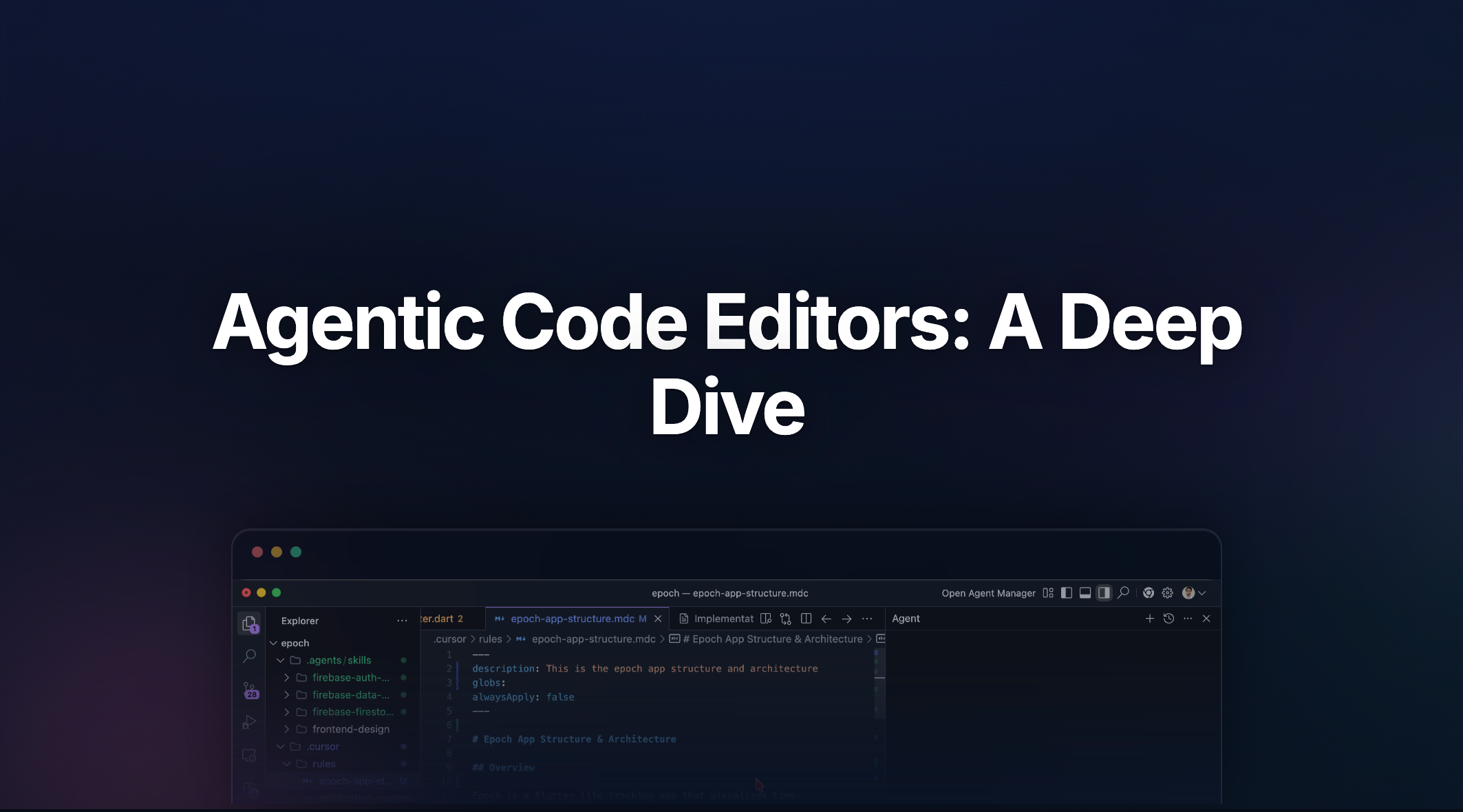This screenshot has width=1463, height=812.
Task: Switch to the Implementat tab
Action: tap(716, 619)
